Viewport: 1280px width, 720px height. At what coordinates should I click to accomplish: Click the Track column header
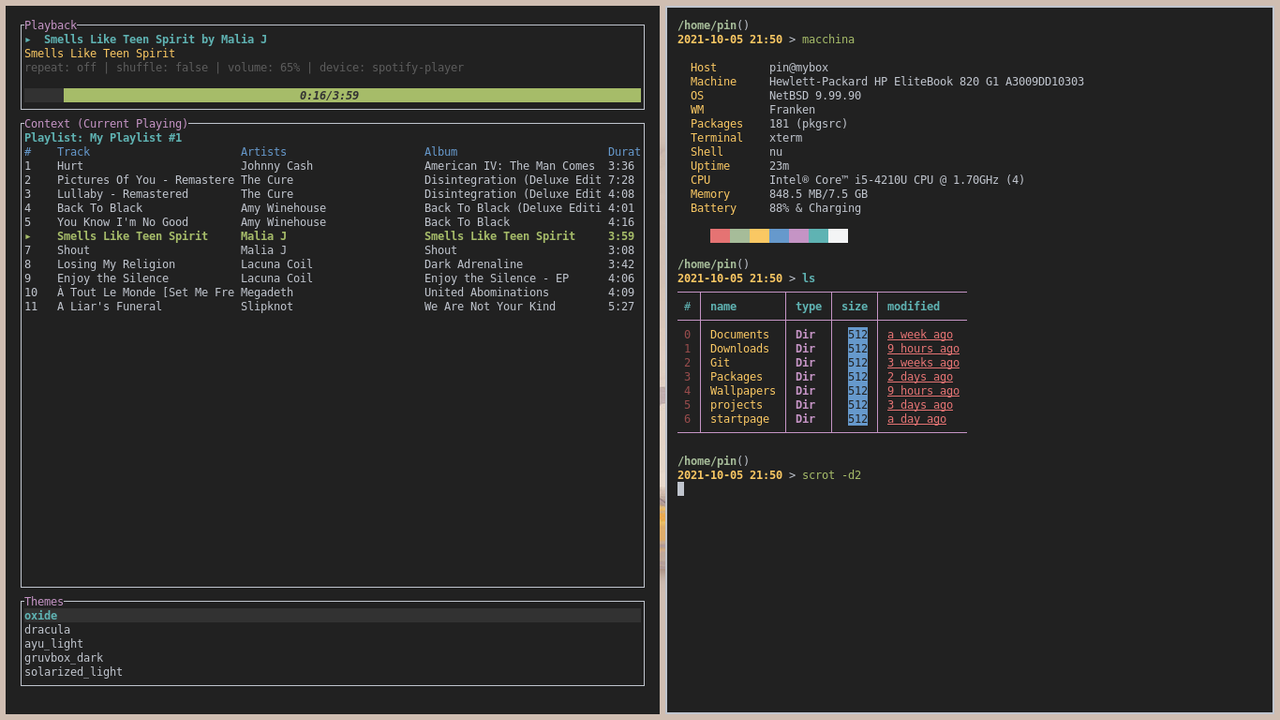coord(73,152)
